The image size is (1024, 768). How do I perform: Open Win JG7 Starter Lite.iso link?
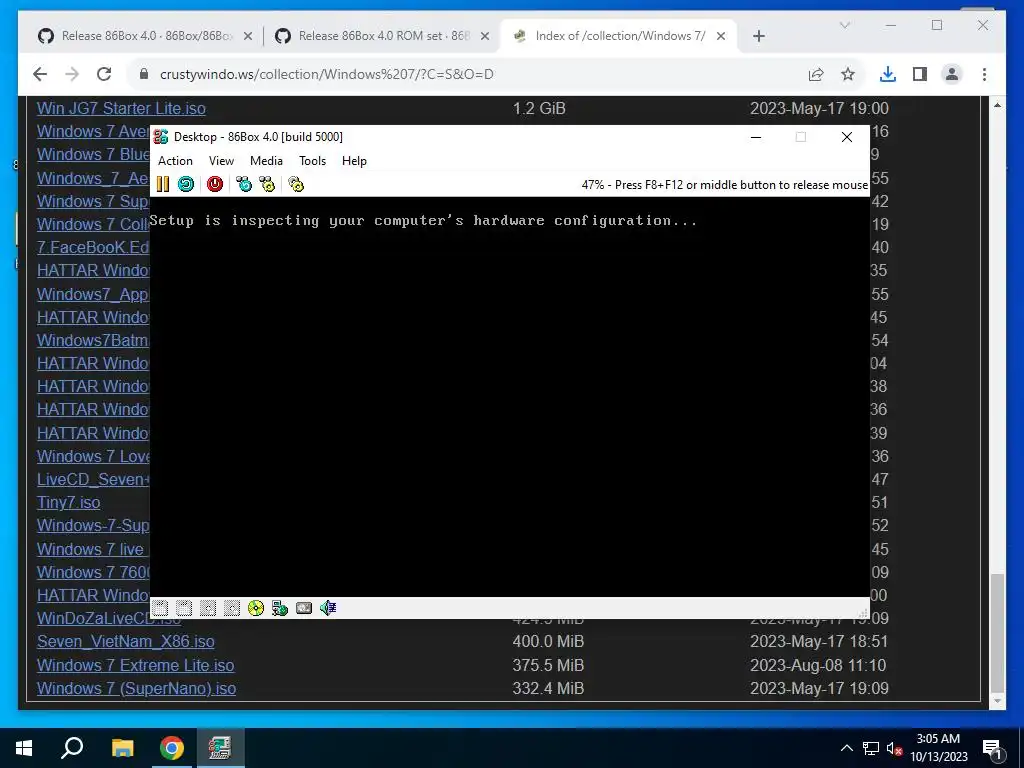(121, 108)
